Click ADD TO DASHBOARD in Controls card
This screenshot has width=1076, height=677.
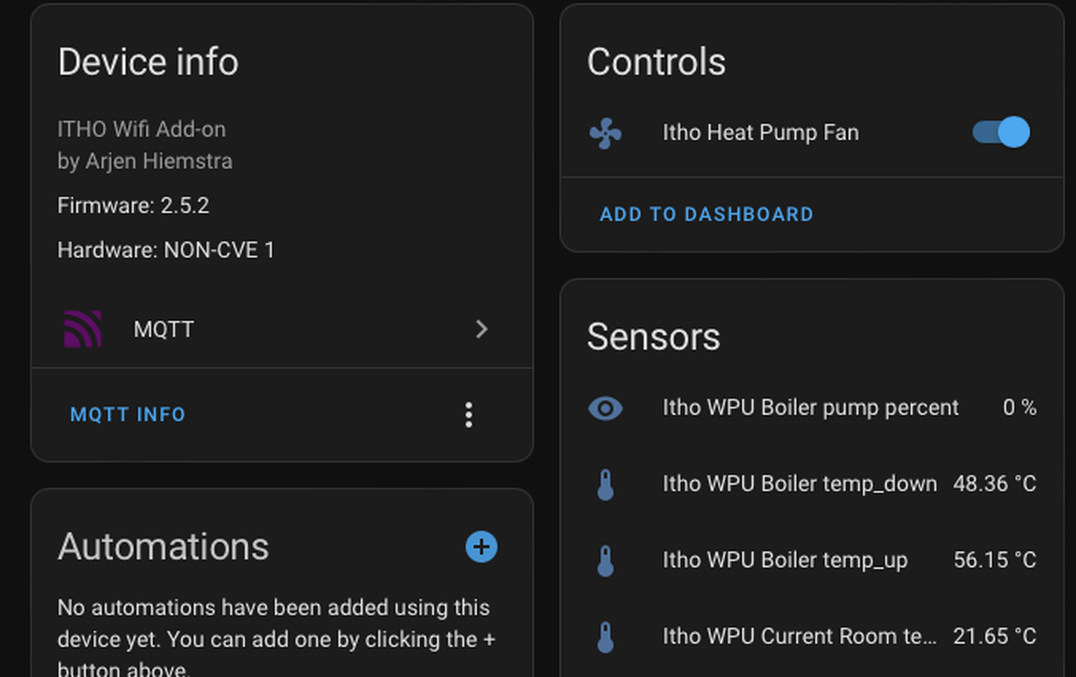click(707, 214)
